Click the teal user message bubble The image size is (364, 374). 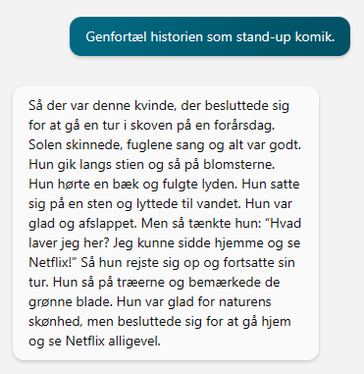[210, 37]
